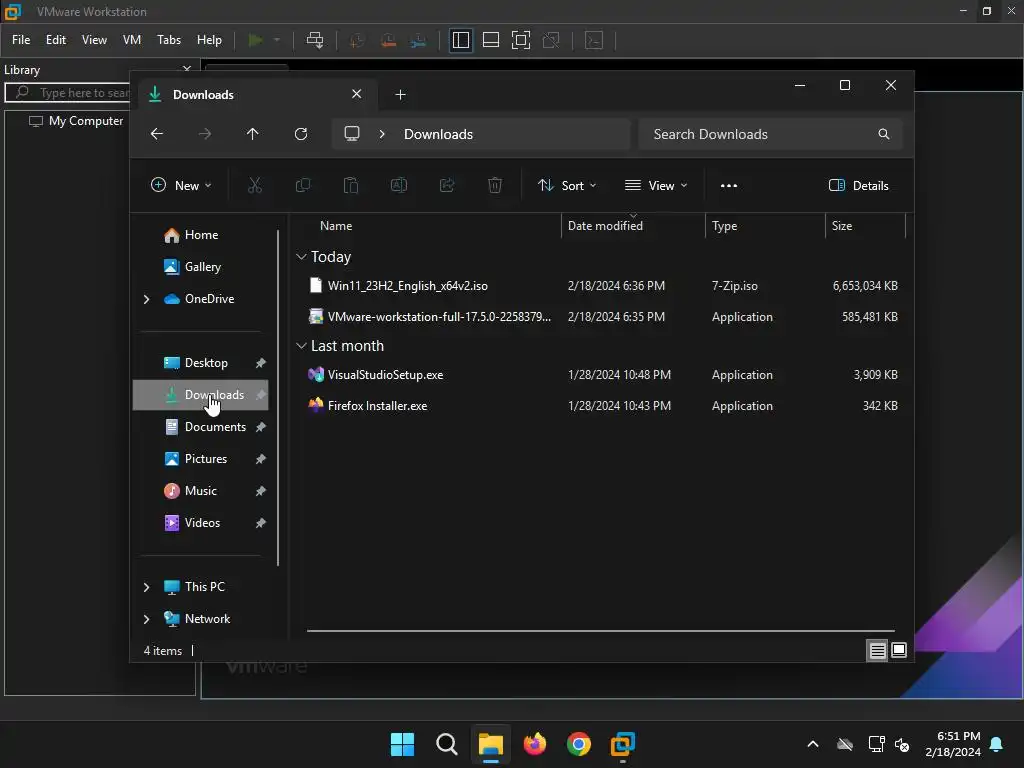The width and height of the screenshot is (1024, 768).
Task: Toggle the thumbnail bar view icon in VMware
Action: 490,40
